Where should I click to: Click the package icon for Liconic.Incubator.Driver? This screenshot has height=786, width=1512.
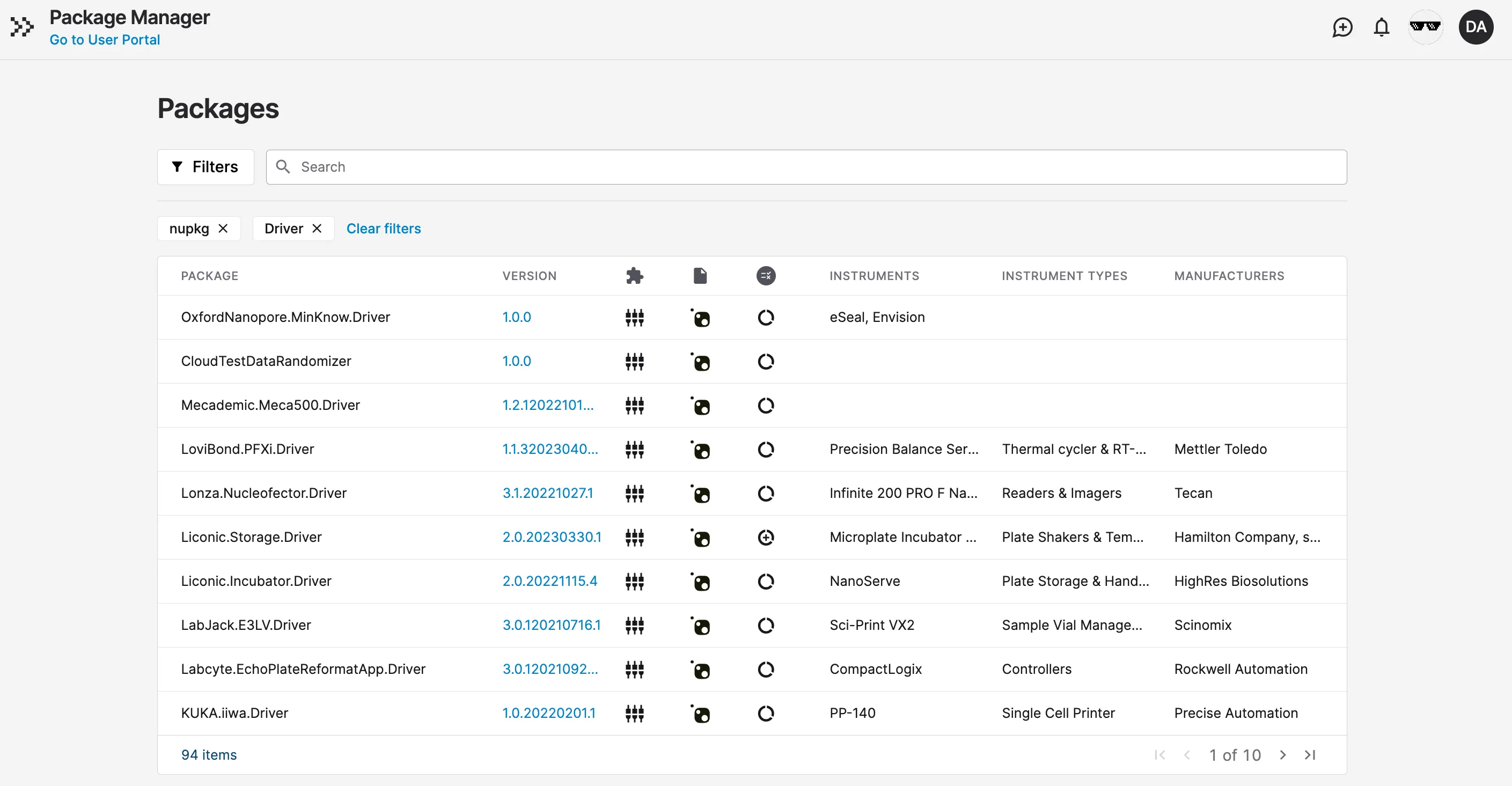pos(700,581)
